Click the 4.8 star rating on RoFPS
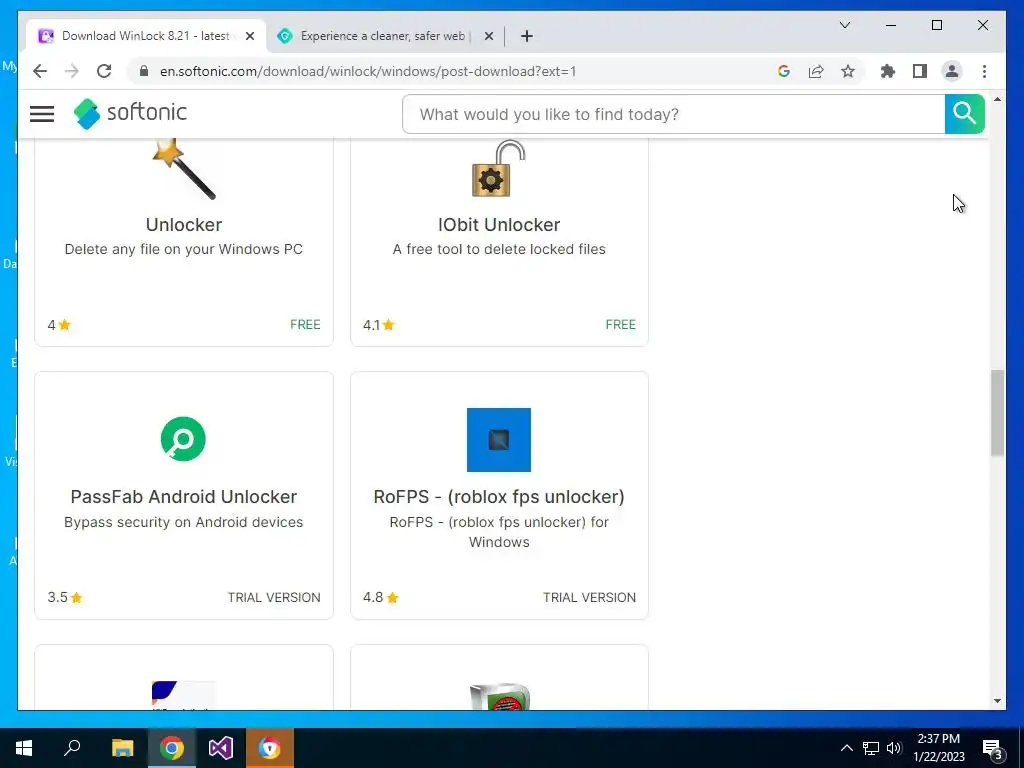Image resolution: width=1024 pixels, height=768 pixels. (381, 598)
